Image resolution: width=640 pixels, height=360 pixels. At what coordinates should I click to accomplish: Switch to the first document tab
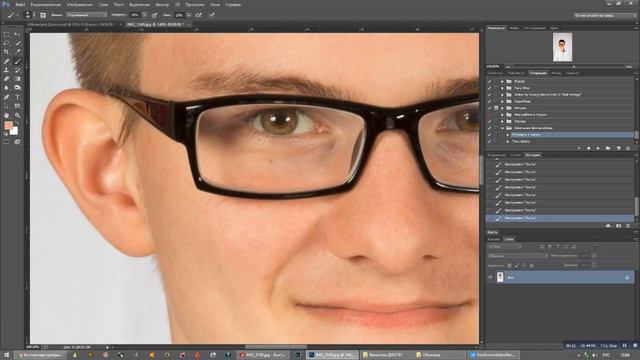pyautogui.click(x=71, y=24)
